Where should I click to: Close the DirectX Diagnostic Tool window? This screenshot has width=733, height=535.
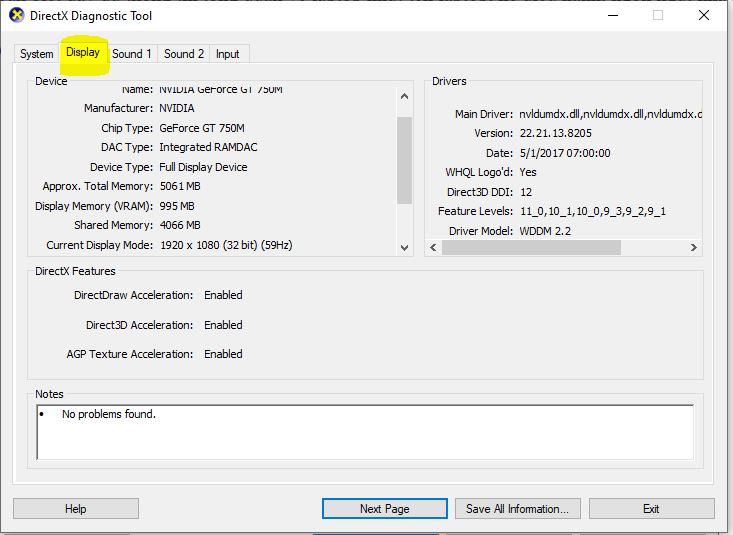704,15
